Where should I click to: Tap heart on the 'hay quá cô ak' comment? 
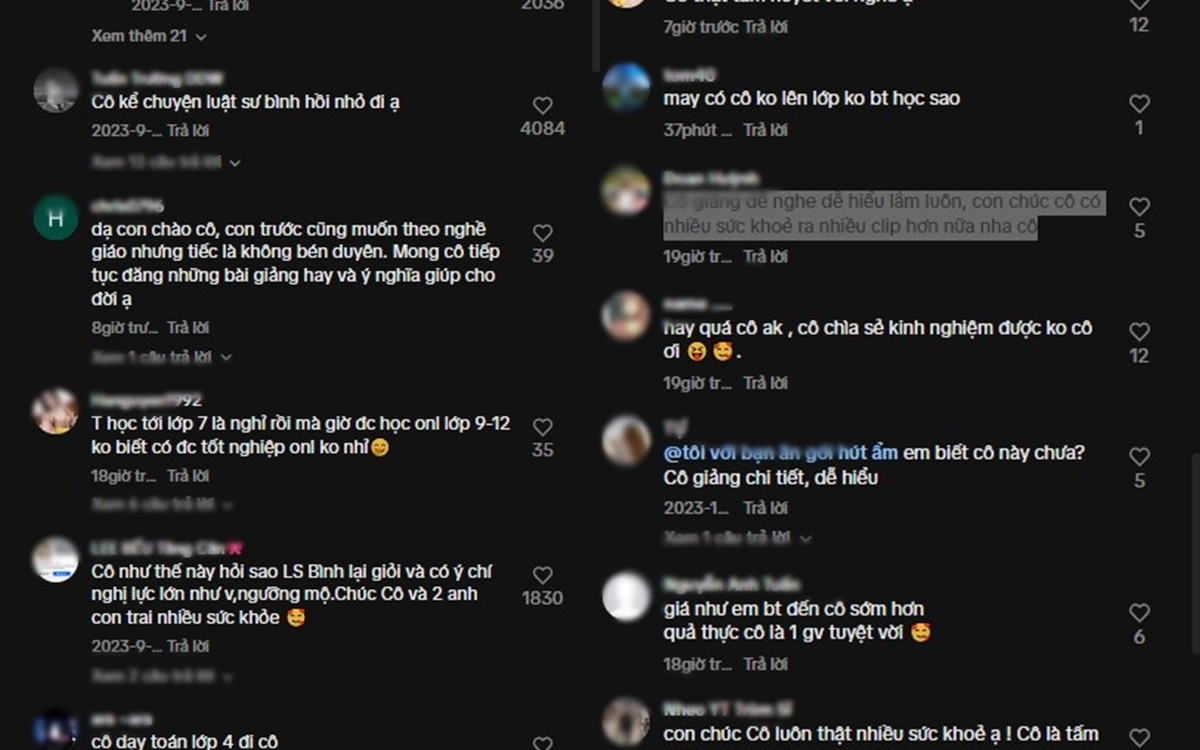tap(1139, 331)
